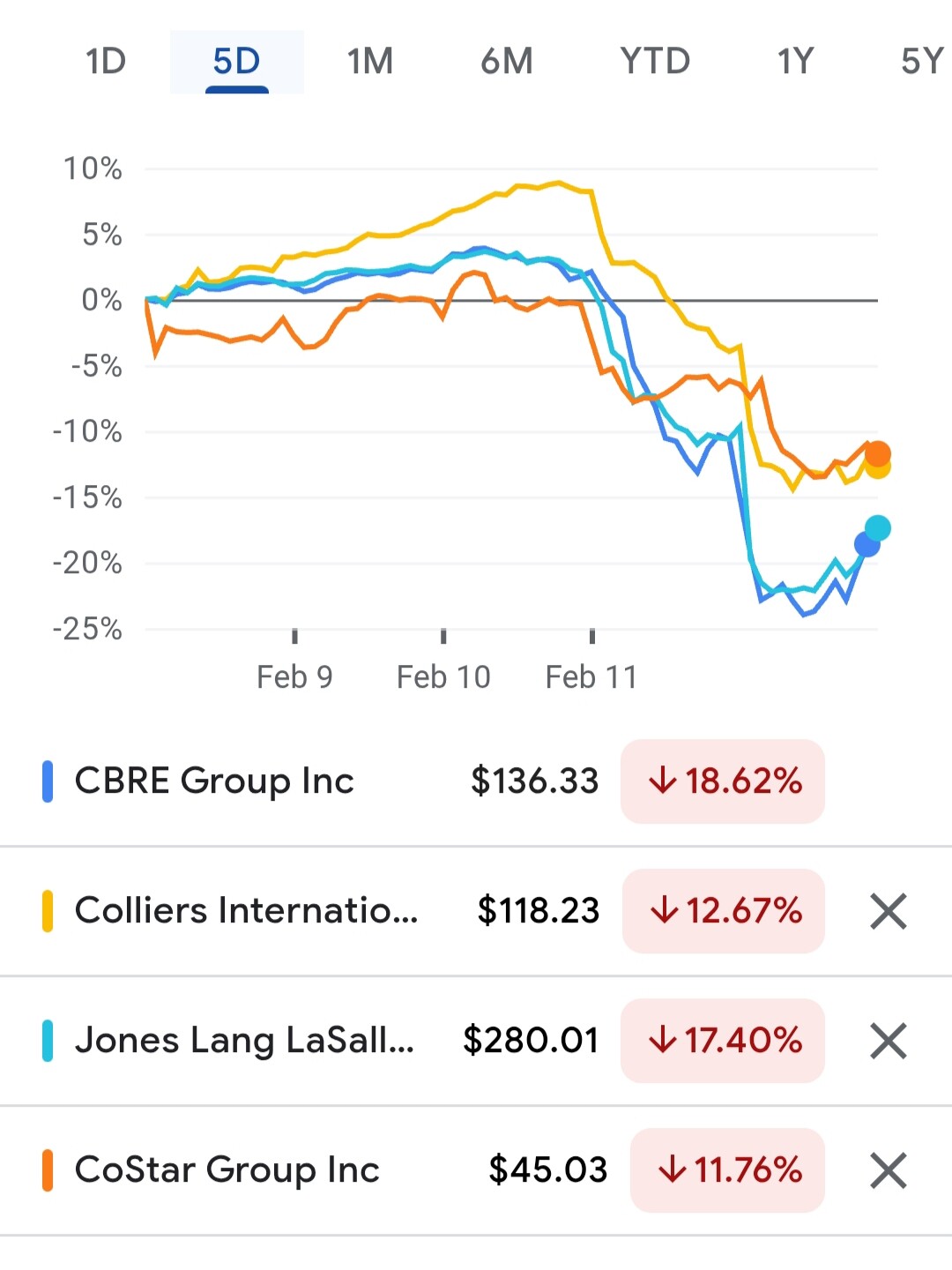Viewport: 952px width, 1270px height.
Task: Tap Jones Lang LaSalle 17.40% badge
Action: pyautogui.click(x=723, y=1041)
